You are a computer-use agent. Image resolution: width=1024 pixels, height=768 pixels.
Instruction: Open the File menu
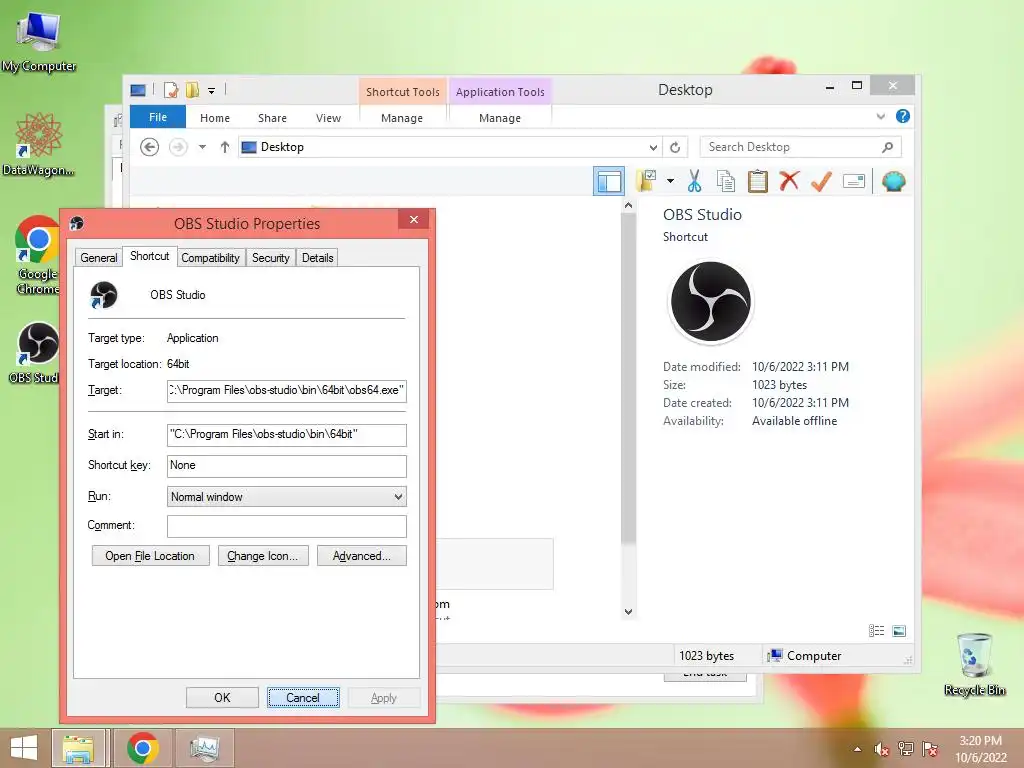[157, 117]
